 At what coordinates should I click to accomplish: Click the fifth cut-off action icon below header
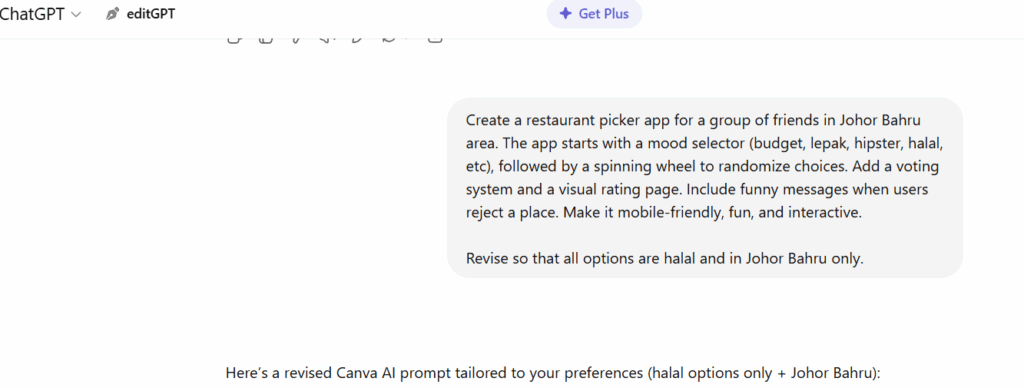point(357,40)
